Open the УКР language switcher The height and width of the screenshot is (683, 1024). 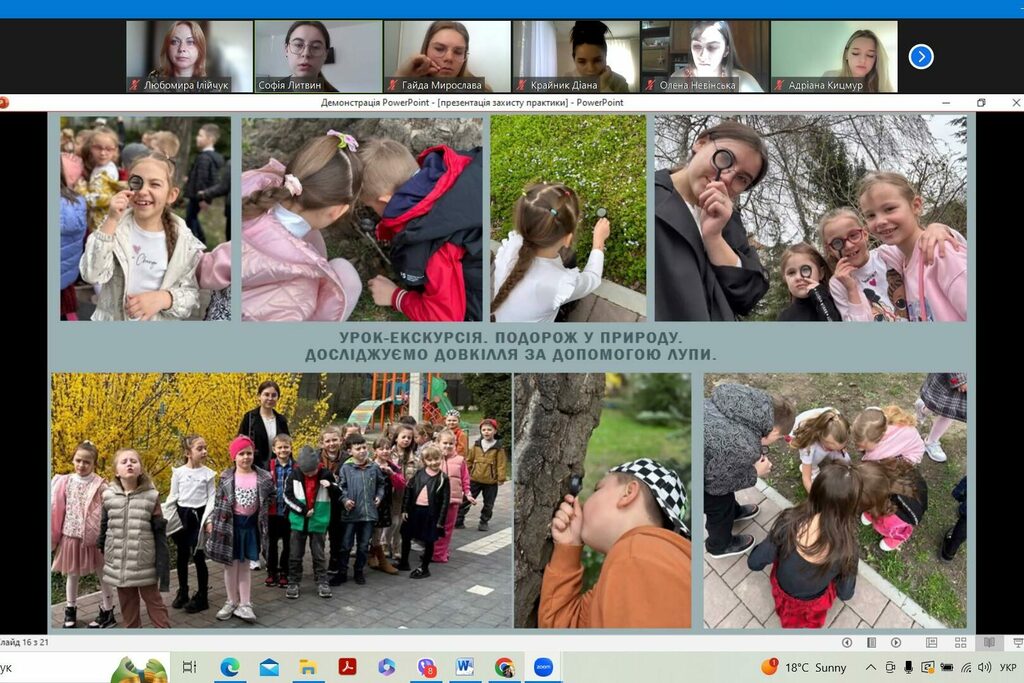click(1008, 667)
